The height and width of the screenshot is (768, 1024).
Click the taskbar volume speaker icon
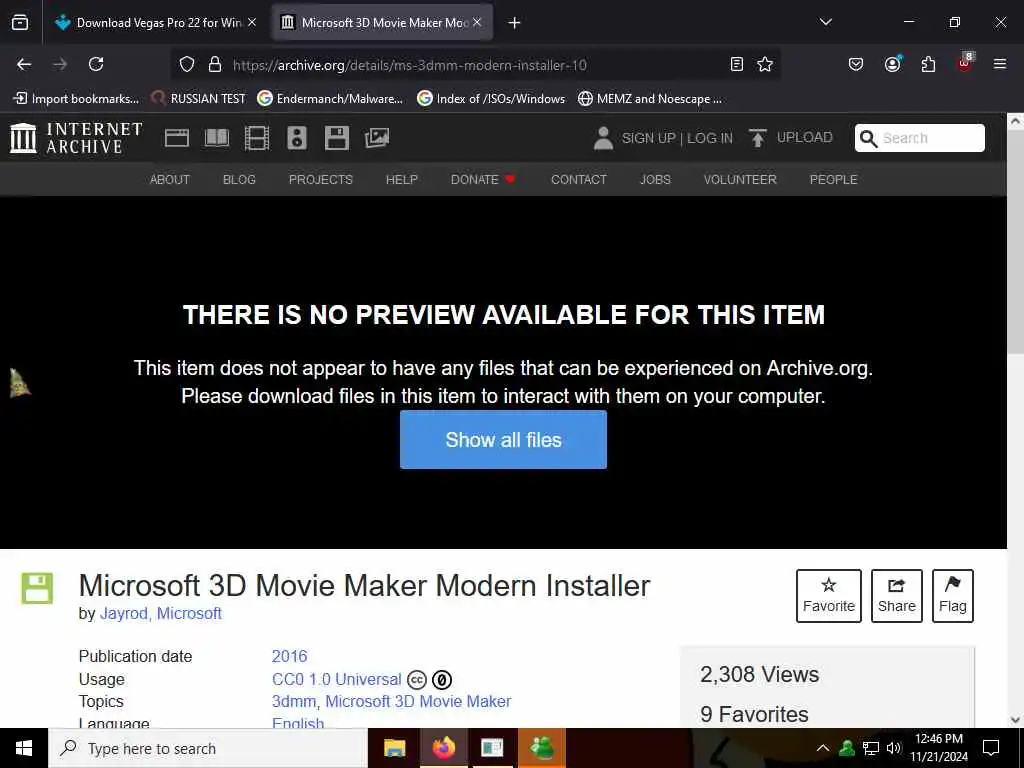894,748
